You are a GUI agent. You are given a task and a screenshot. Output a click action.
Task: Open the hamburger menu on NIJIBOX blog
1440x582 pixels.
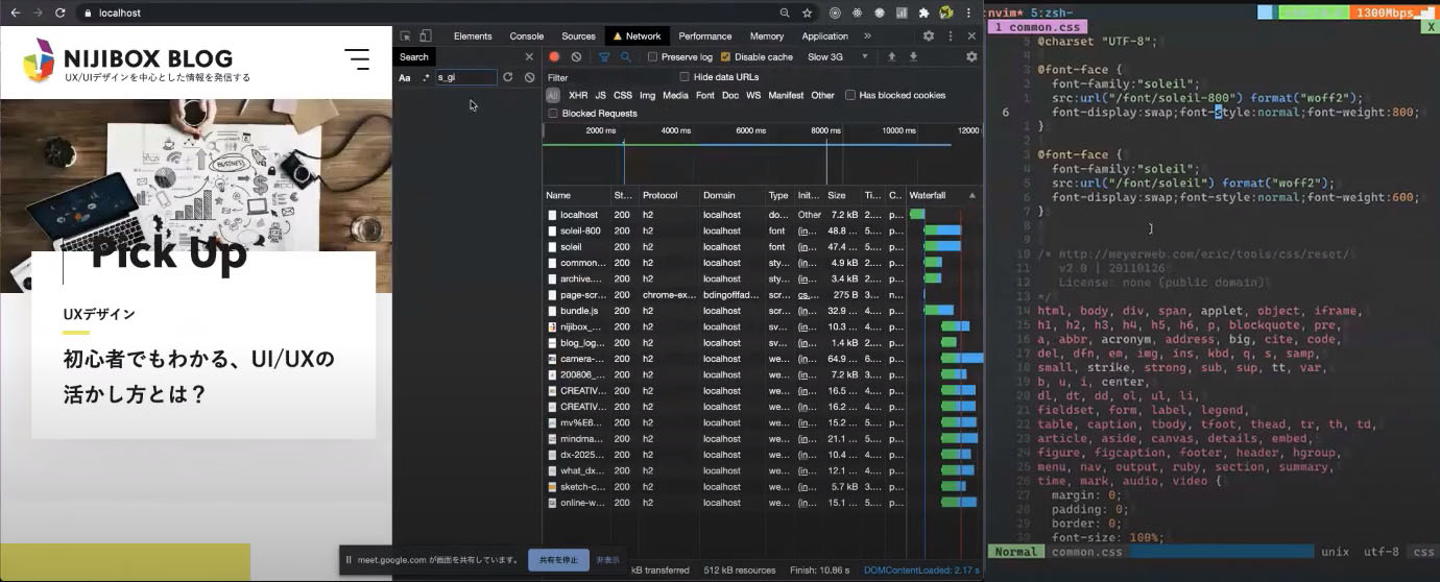[357, 59]
